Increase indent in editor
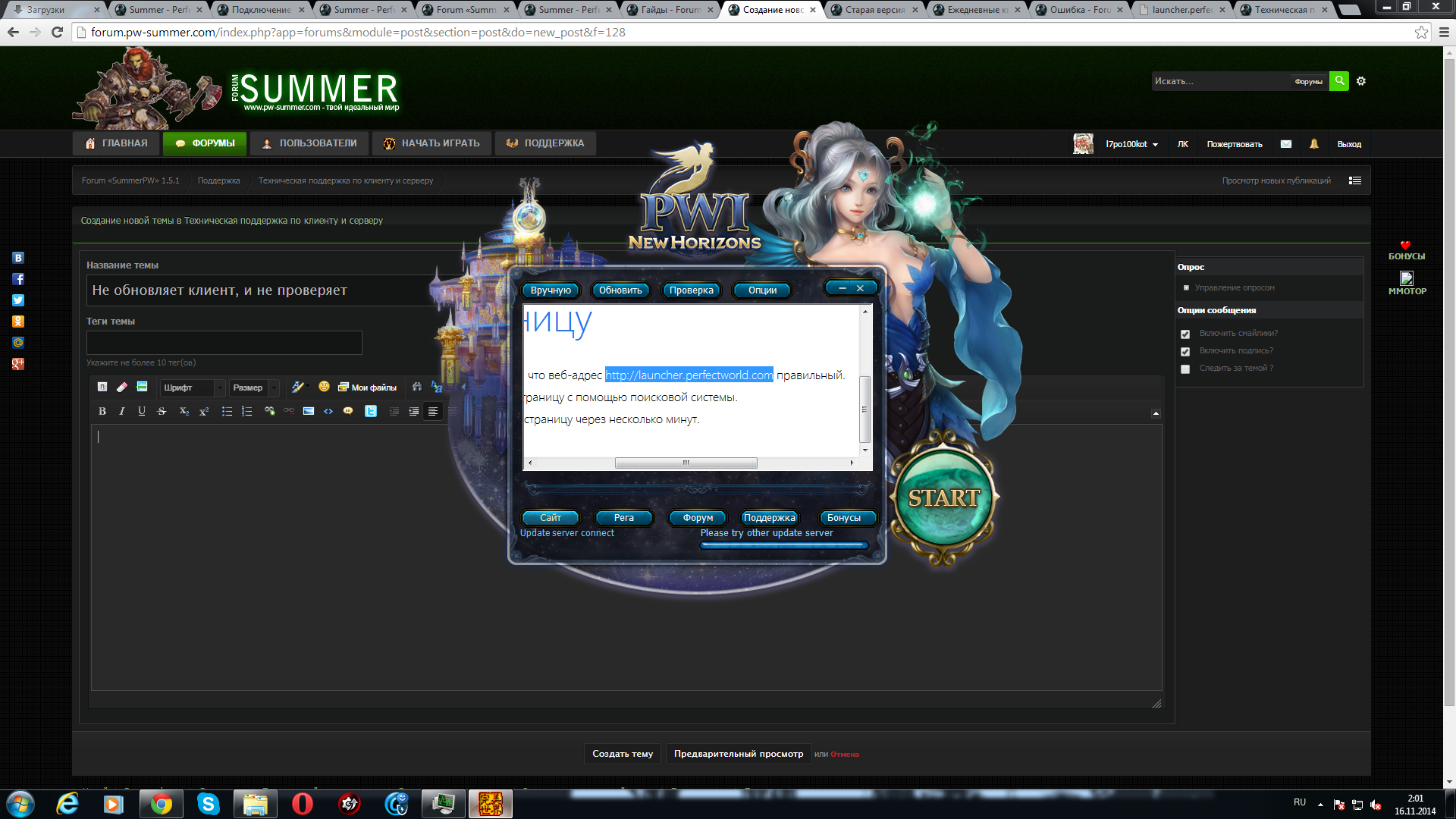Image resolution: width=1456 pixels, height=819 pixels. coord(413,411)
